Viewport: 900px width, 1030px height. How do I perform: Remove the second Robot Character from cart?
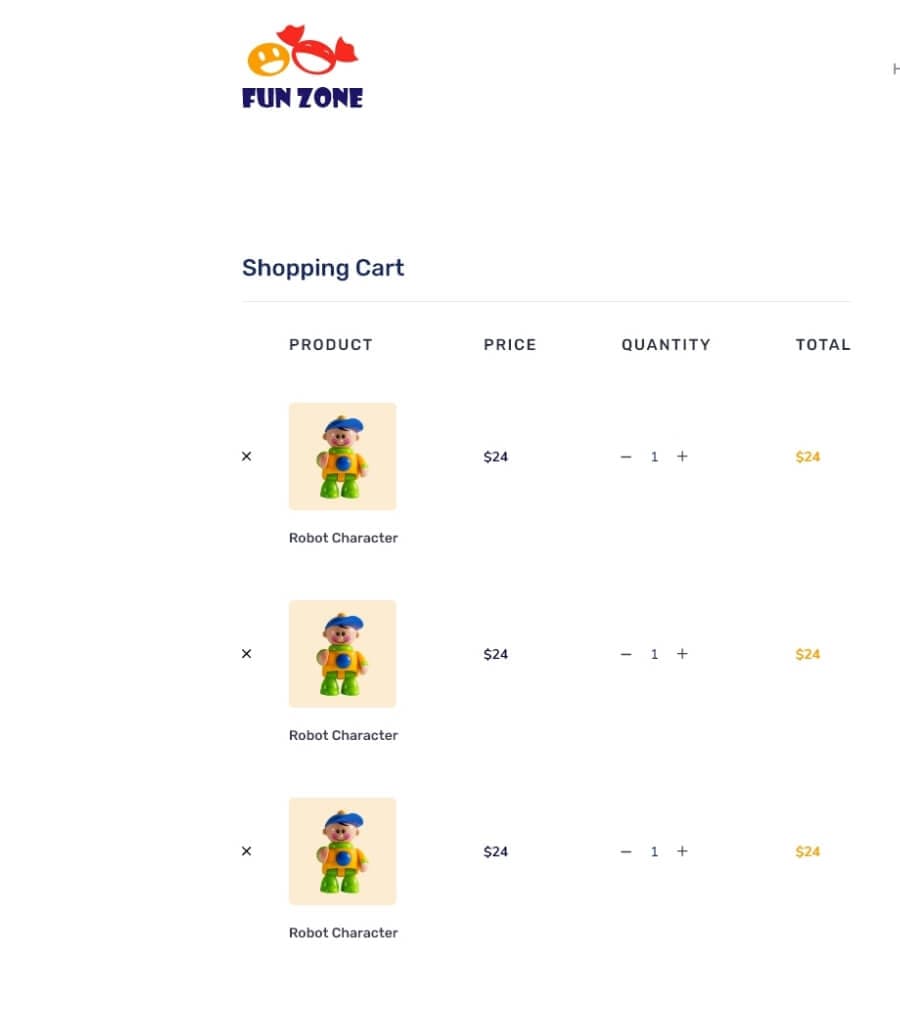247,654
